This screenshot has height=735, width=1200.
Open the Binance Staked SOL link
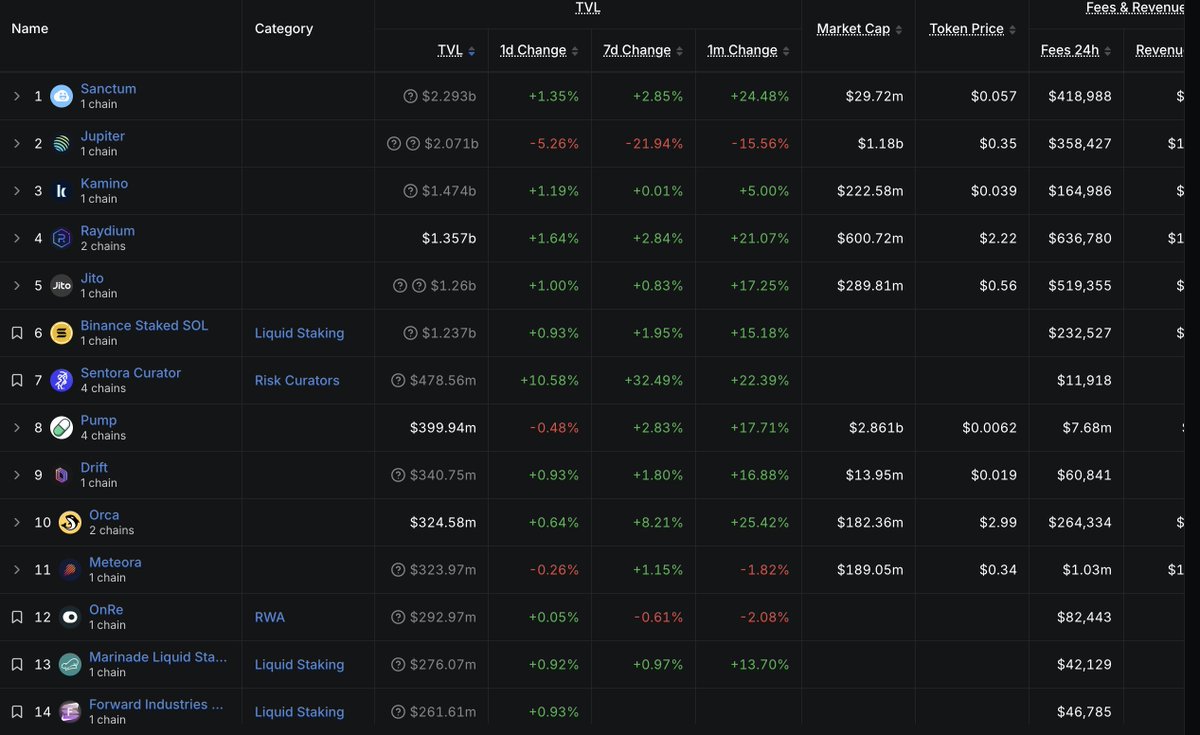[x=144, y=325]
